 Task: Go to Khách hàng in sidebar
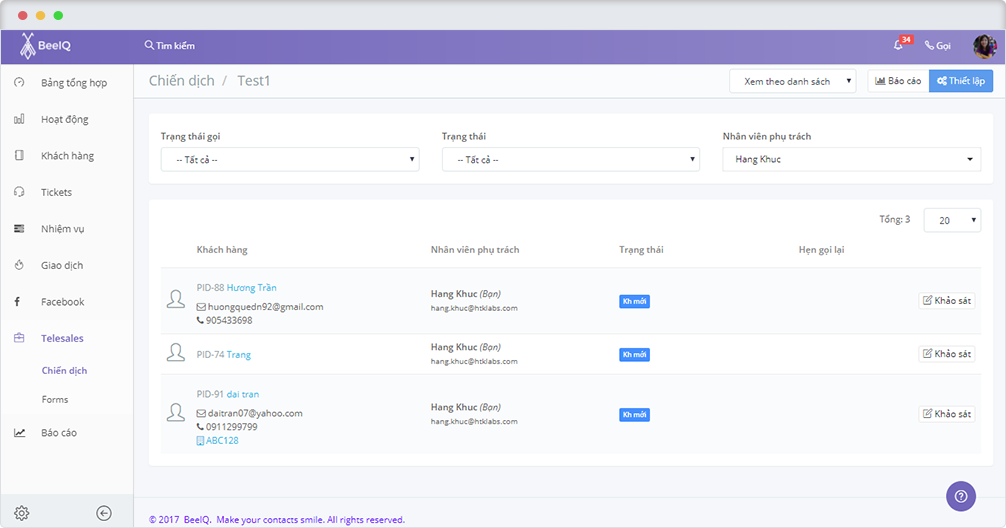(67, 156)
